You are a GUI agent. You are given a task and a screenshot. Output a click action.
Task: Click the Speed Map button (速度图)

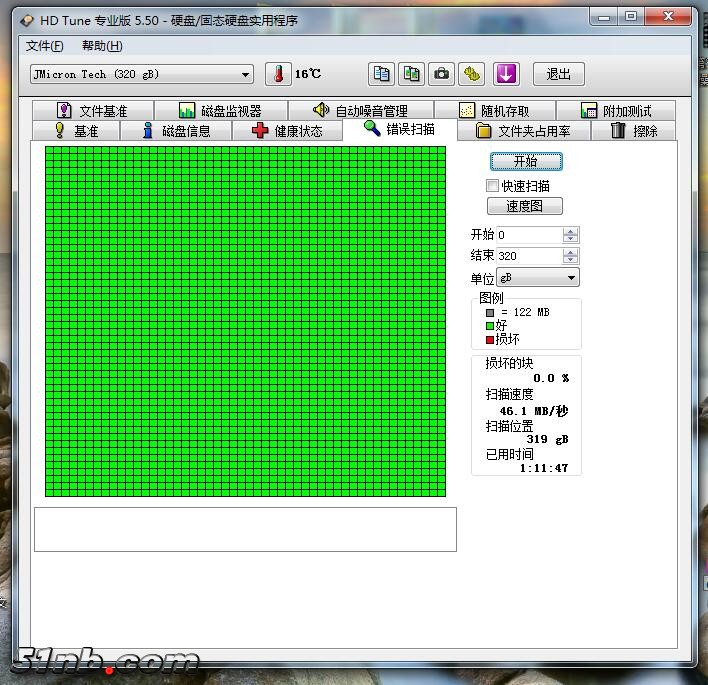point(525,206)
